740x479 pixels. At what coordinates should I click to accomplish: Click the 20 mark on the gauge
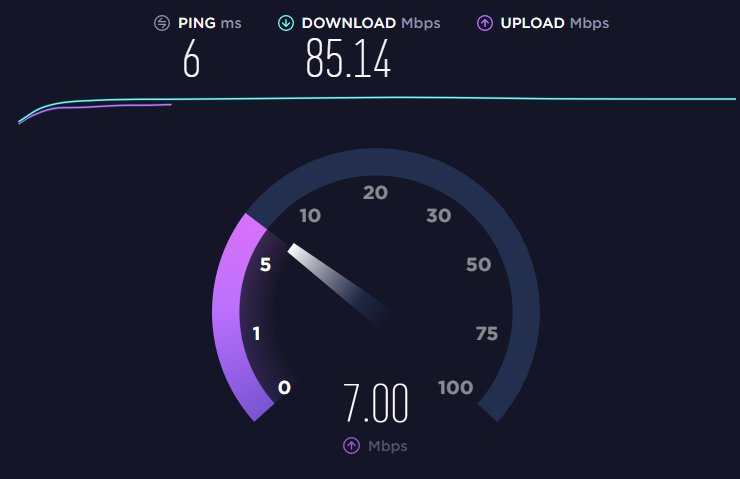(x=375, y=192)
